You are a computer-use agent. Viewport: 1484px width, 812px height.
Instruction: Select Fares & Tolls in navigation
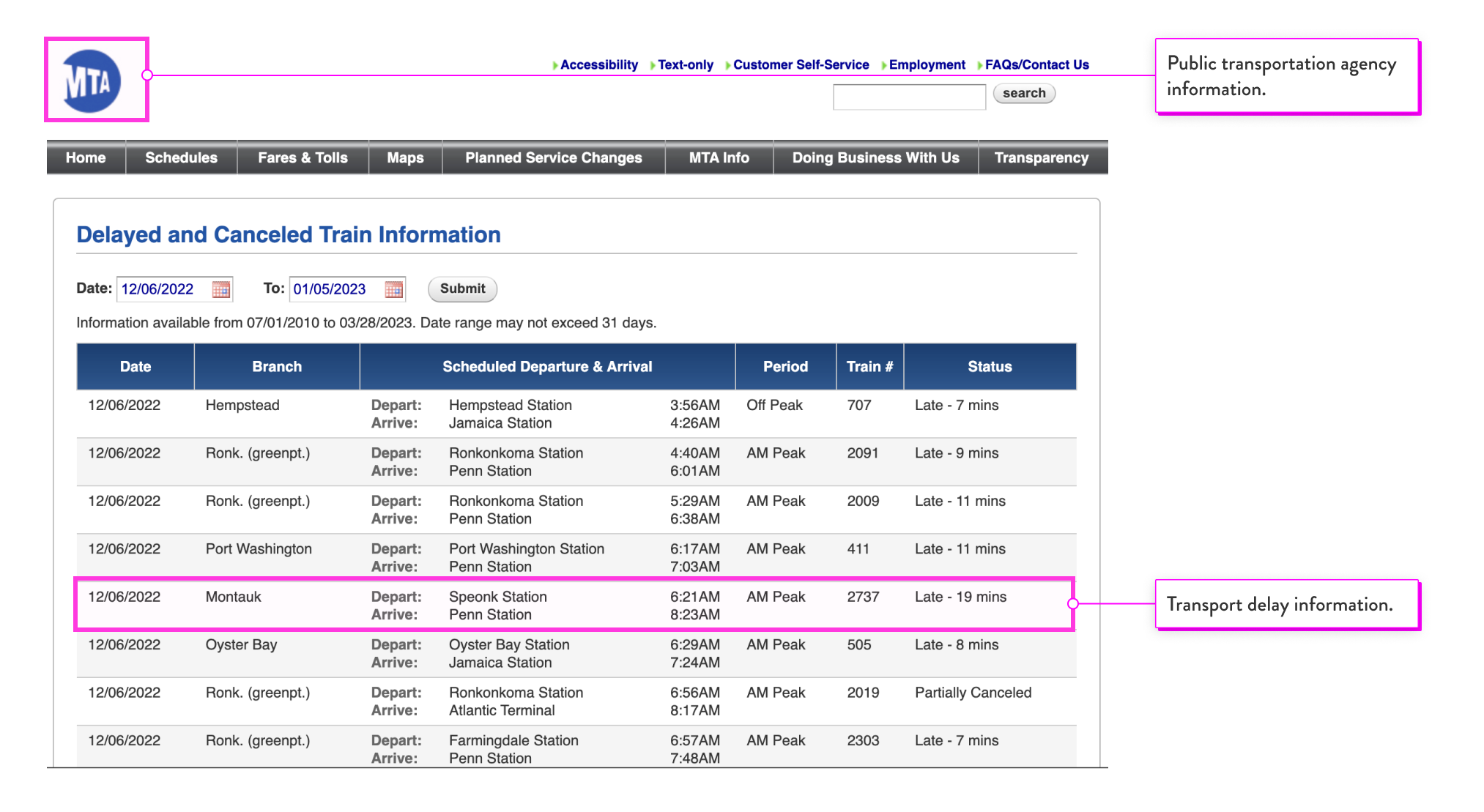(303, 157)
